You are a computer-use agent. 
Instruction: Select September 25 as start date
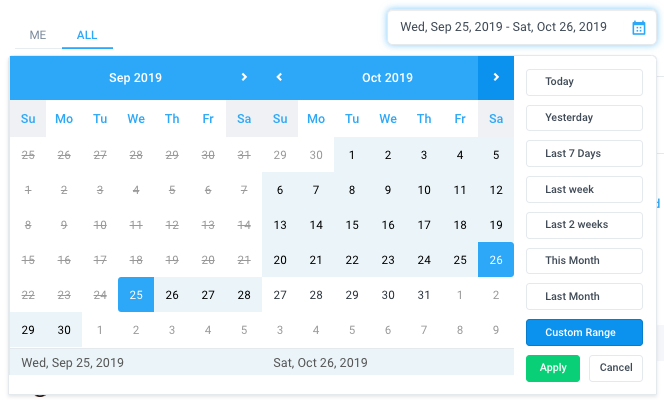click(136, 295)
